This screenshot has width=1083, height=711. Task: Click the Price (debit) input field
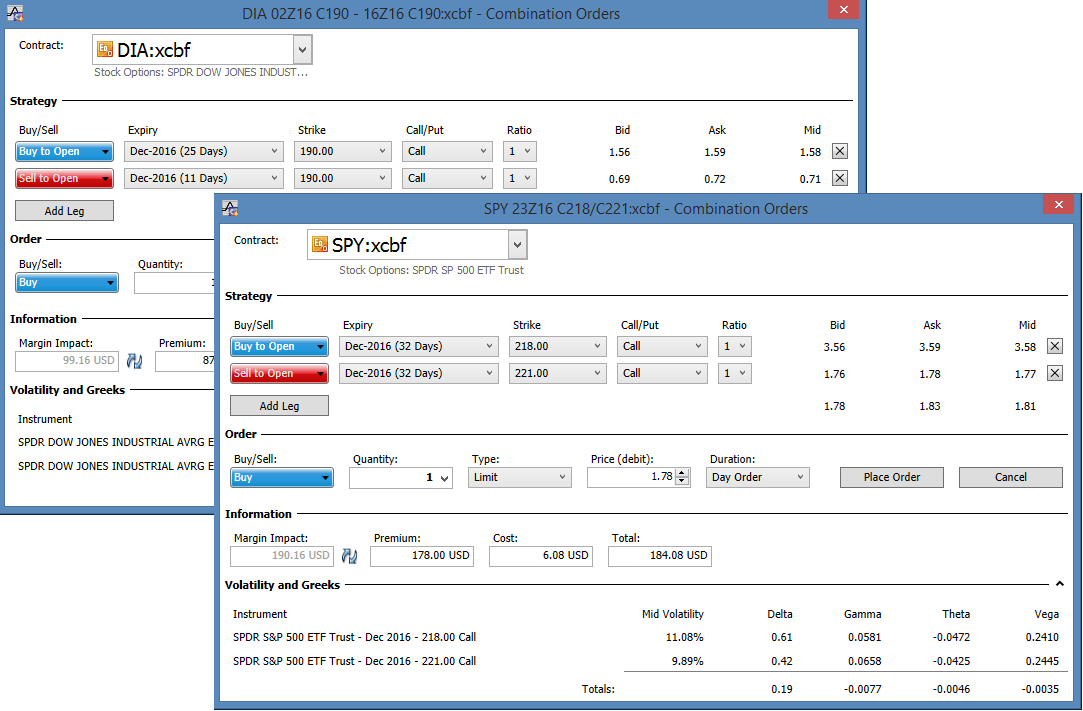[x=631, y=477]
